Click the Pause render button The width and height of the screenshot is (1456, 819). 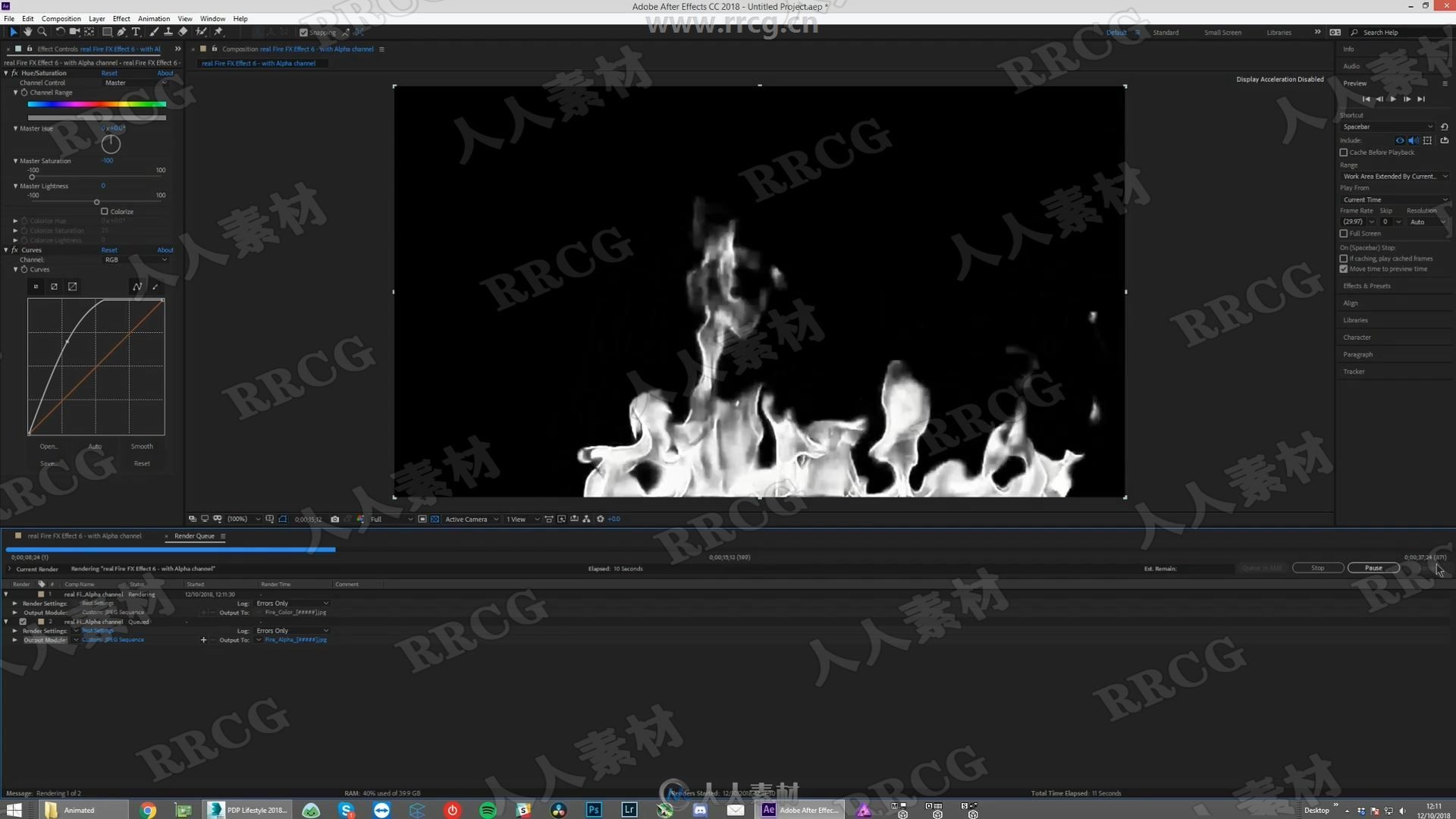point(1373,568)
